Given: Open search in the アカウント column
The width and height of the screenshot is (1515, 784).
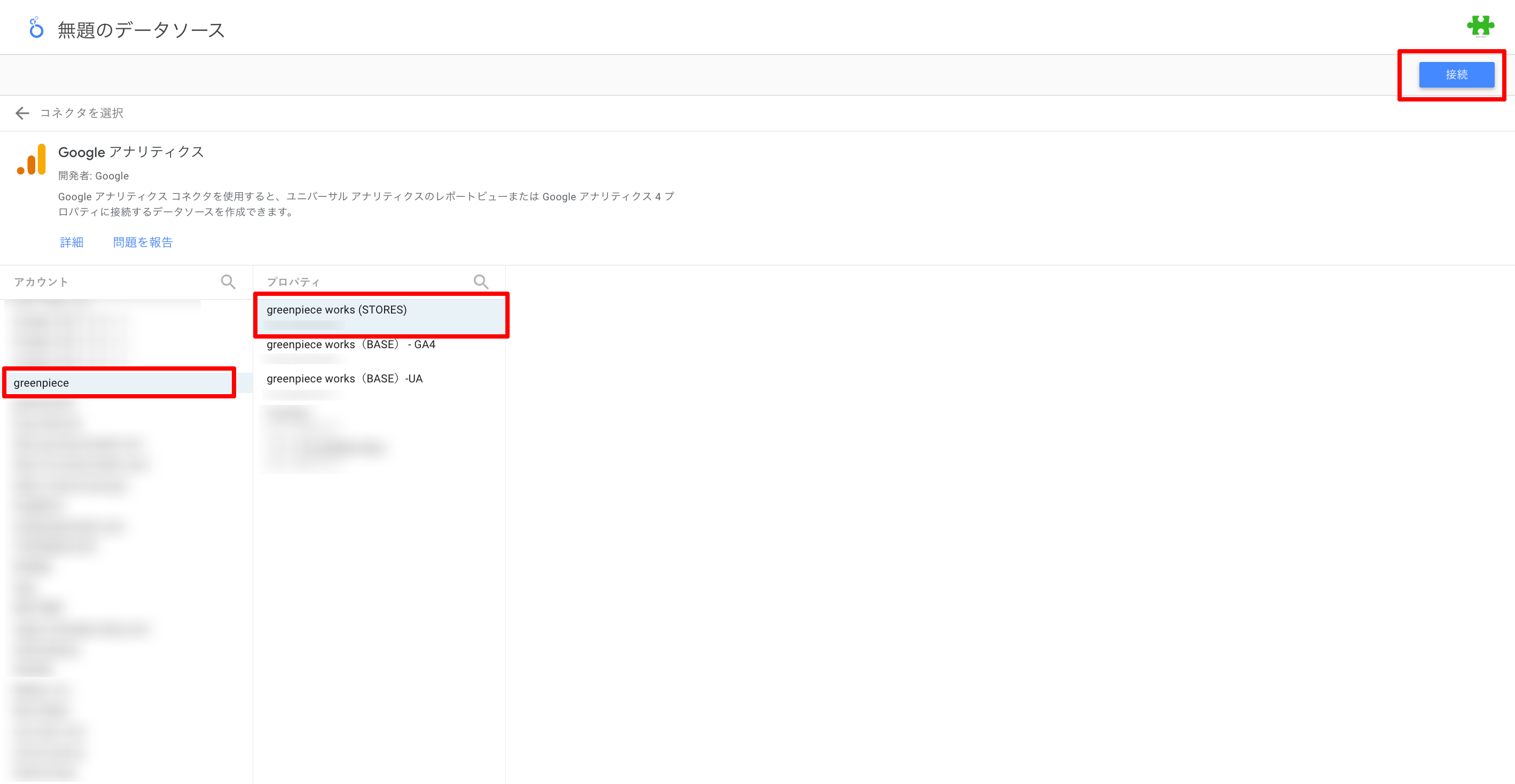Looking at the screenshot, I should 228,282.
